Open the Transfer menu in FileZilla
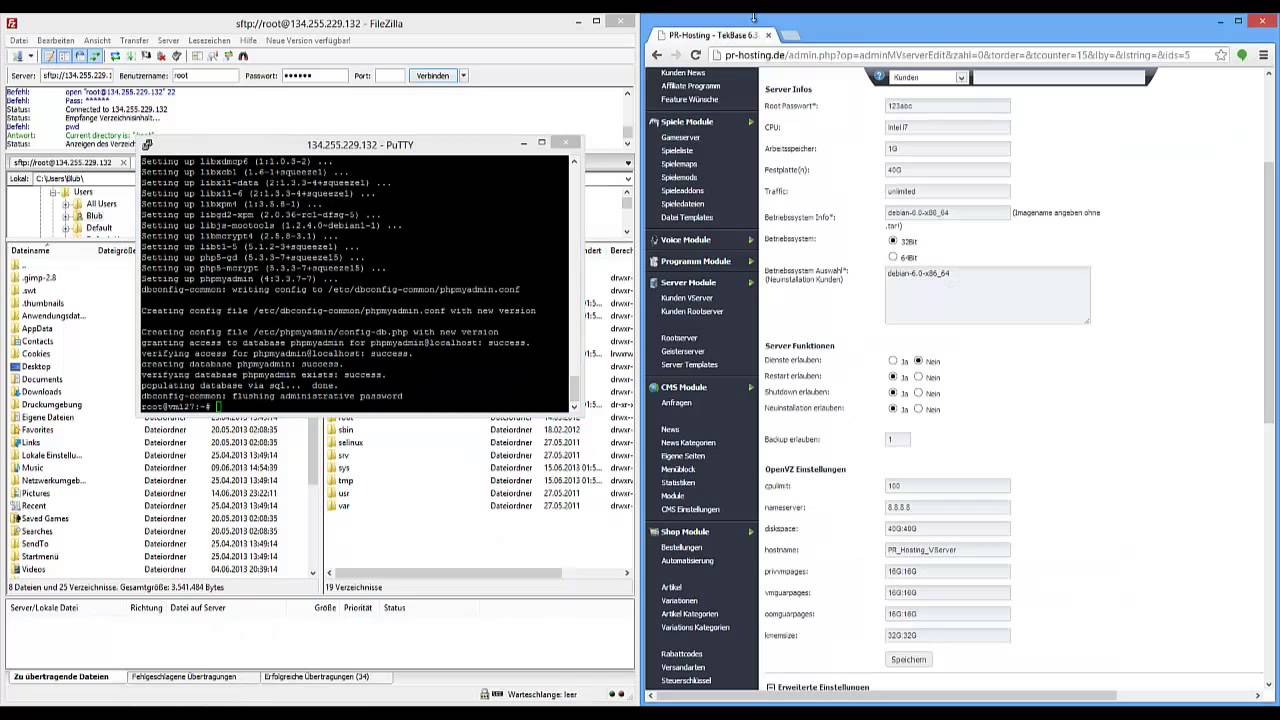This screenshot has height=720, width=1280. (134, 41)
